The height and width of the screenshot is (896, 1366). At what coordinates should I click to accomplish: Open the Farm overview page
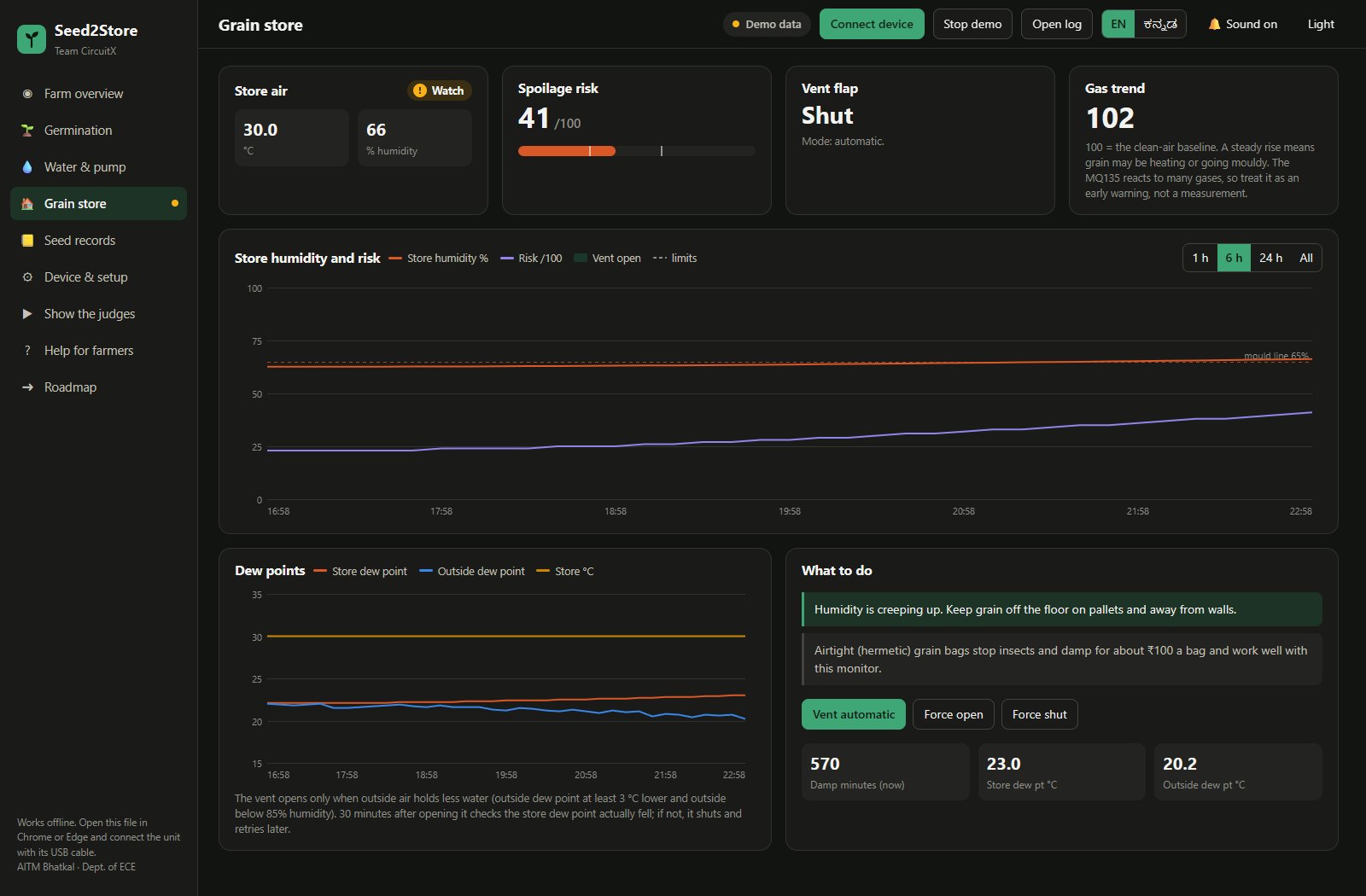(x=98, y=94)
